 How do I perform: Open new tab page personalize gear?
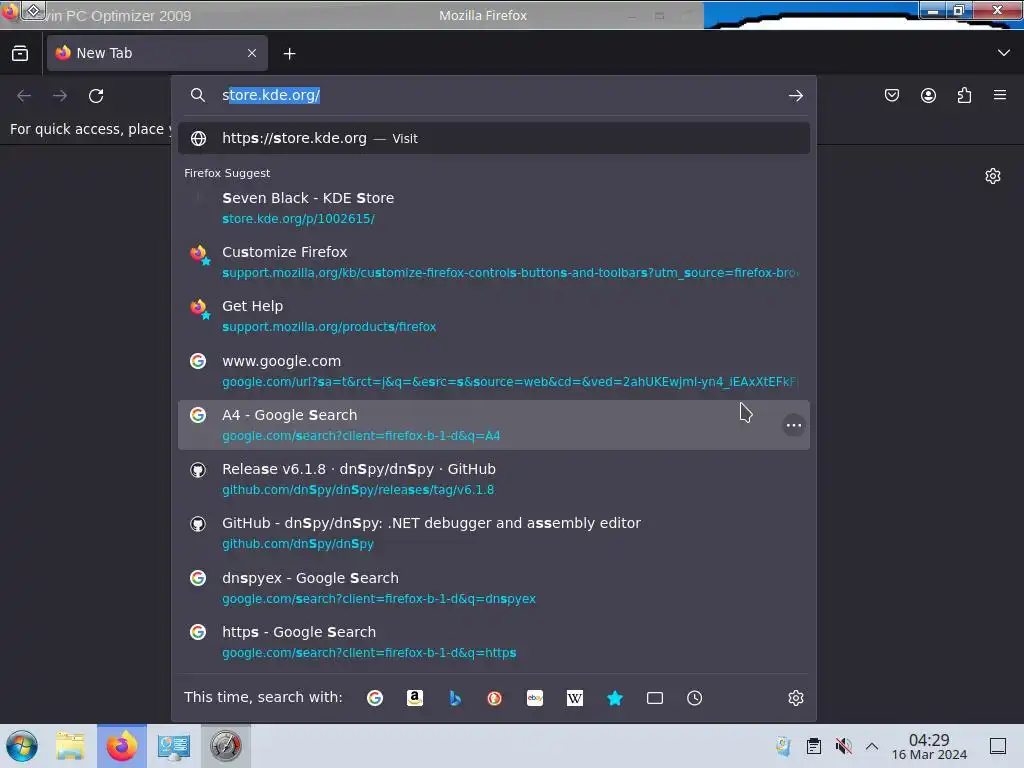tap(993, 176)
